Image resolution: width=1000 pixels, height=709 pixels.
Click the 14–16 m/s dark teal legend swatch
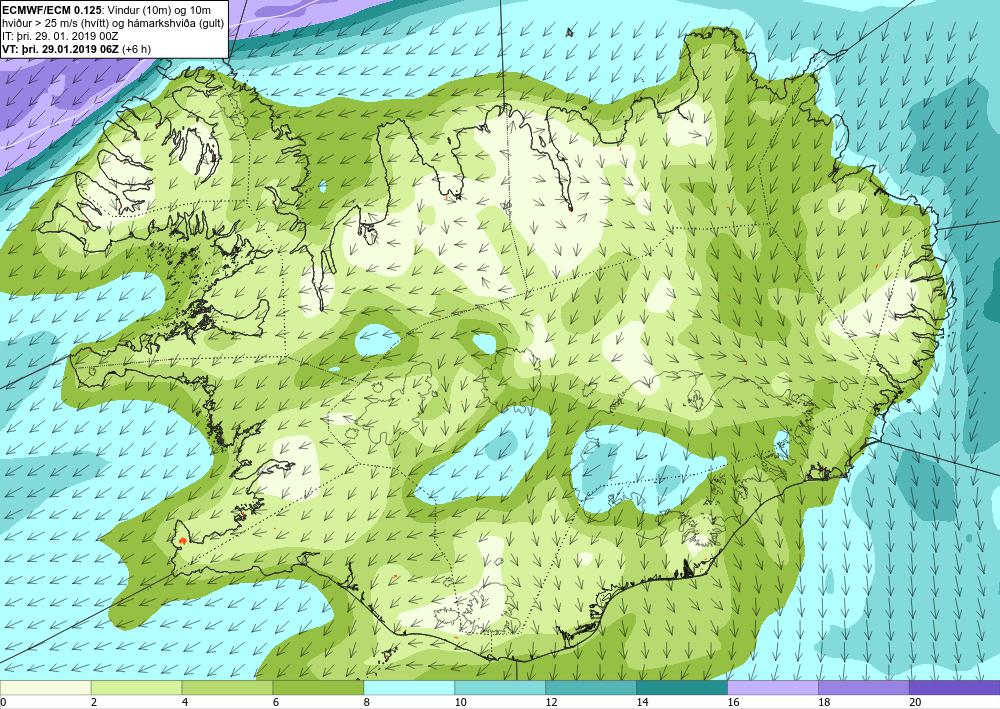pyautogui.click(x=682, y=688)
